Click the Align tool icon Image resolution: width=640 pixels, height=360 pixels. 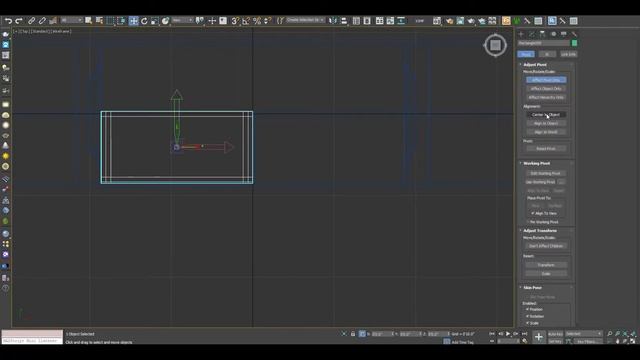tap(344, 21)
